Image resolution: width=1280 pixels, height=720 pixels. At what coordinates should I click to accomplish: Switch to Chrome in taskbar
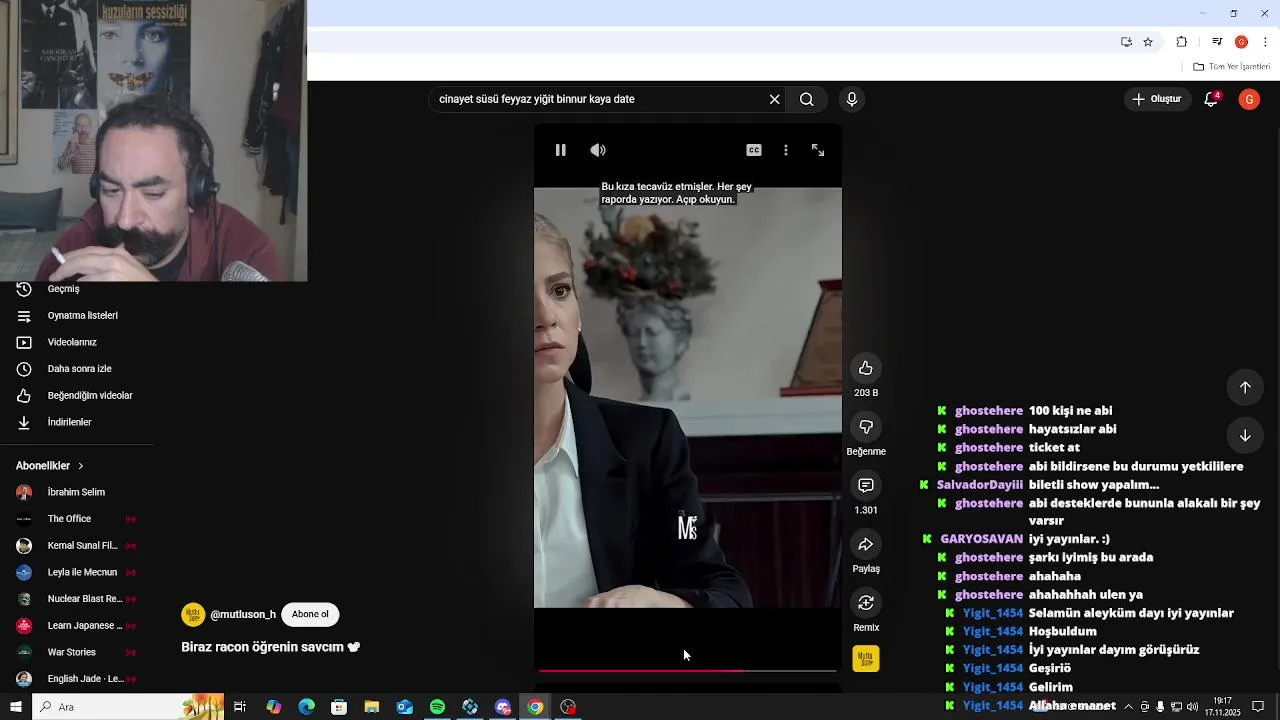point(536,707)
